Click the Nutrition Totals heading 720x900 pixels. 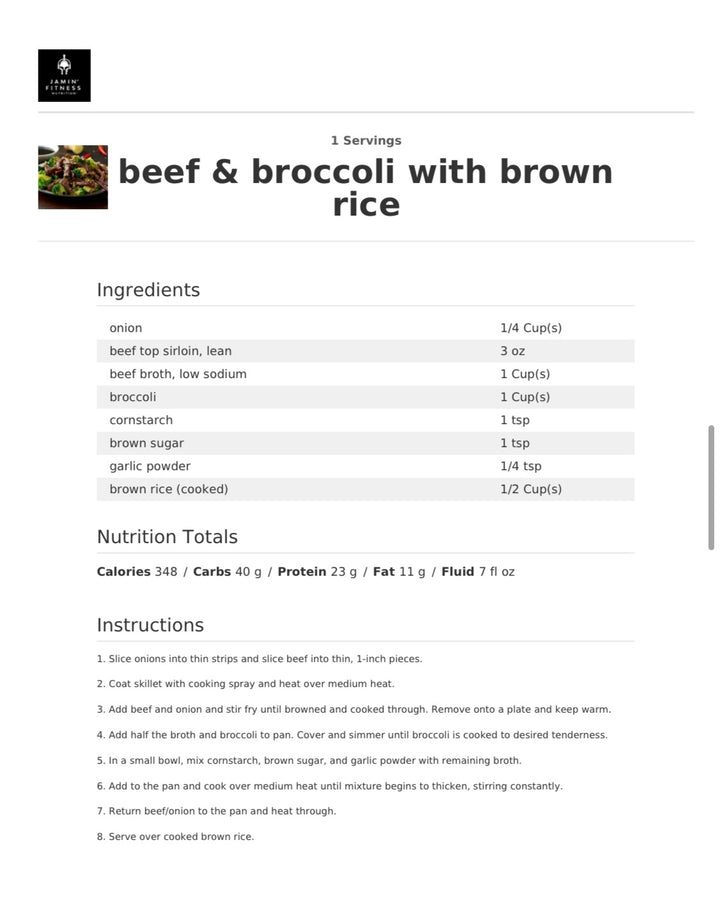pos(167,537)
